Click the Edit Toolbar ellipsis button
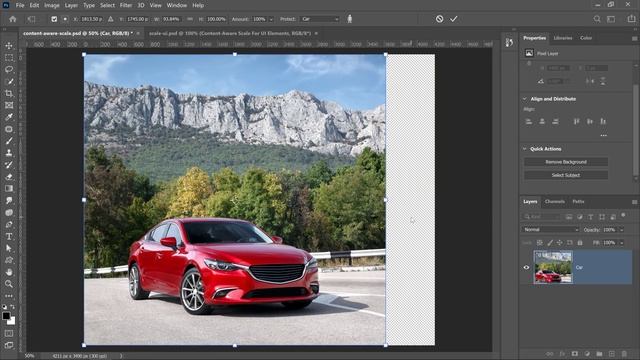 point(9,296)
